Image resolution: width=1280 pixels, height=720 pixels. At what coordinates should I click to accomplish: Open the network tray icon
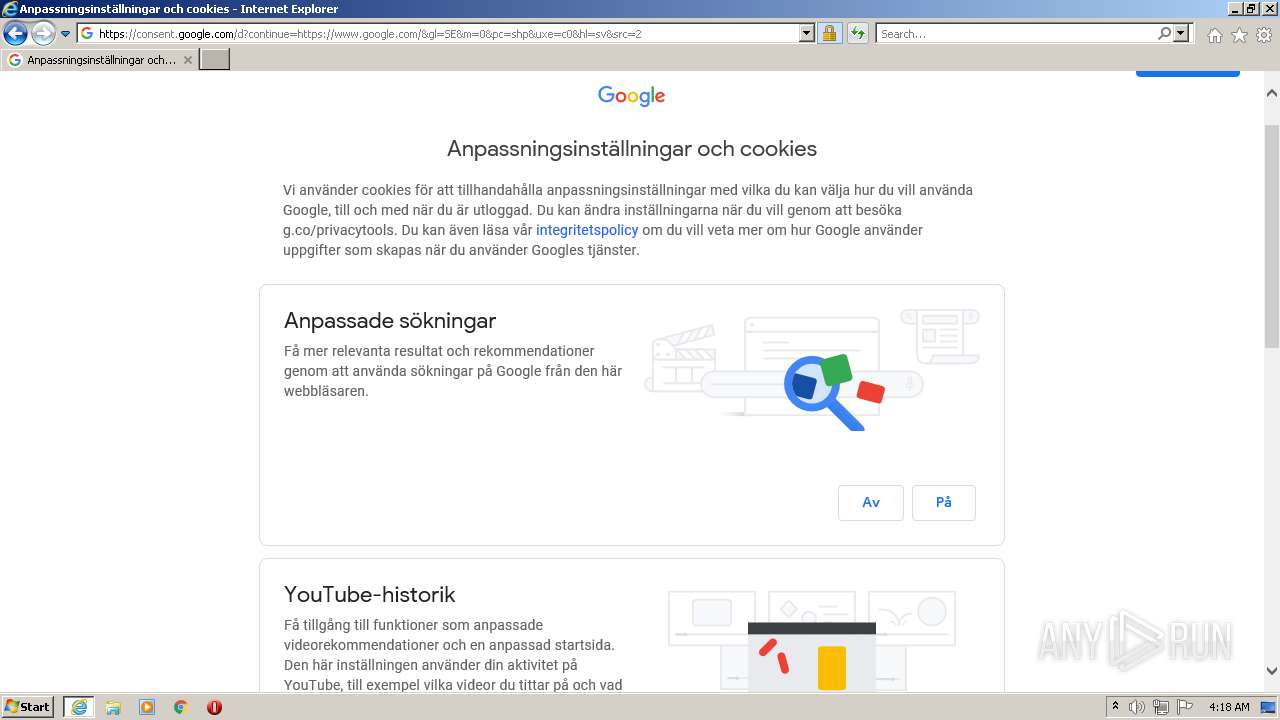[x=1161, y=707]
